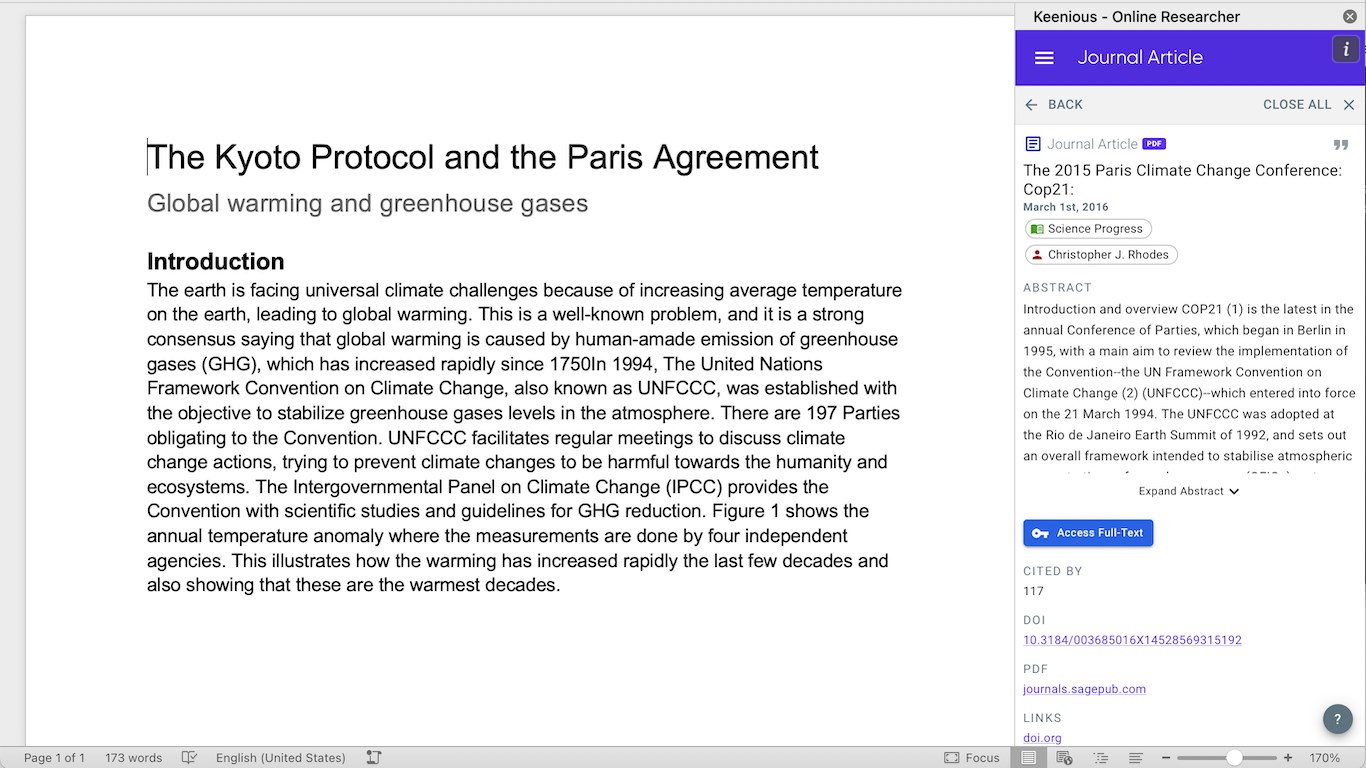Image resolution: width=1366 pixels, height=768 pixels.
Task: Click the Introduction heading
Action: pos(215,261)
